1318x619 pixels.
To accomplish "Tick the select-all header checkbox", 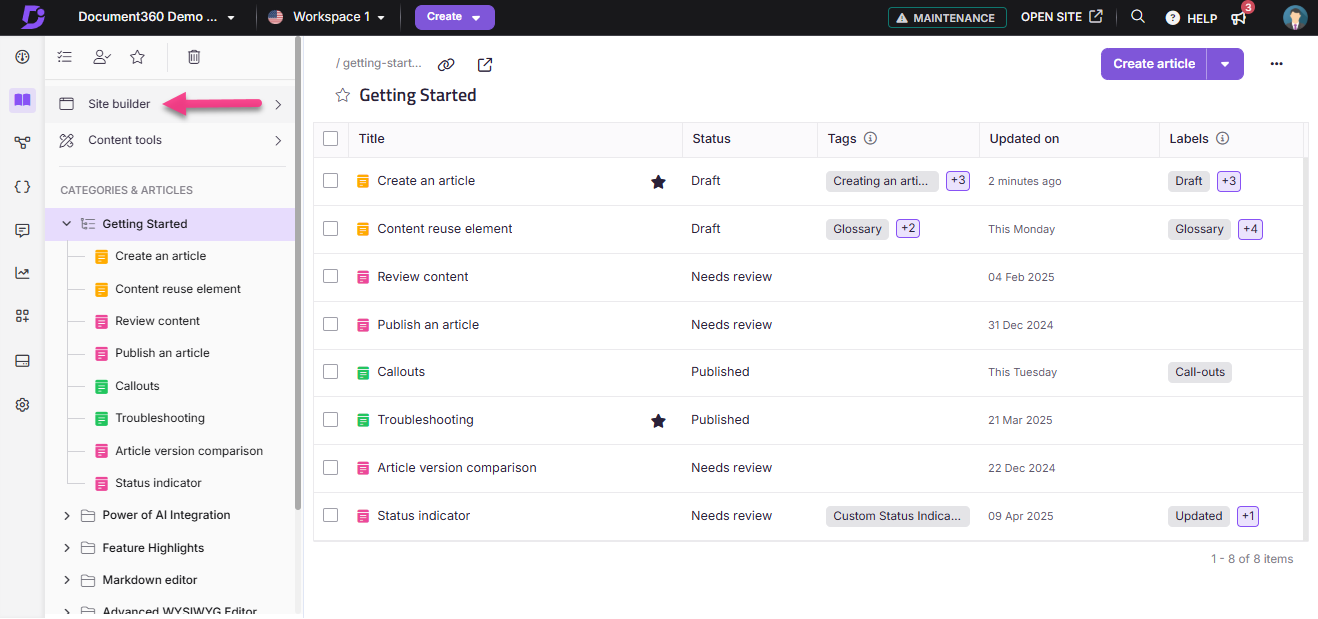I will [x=331, y=139].
